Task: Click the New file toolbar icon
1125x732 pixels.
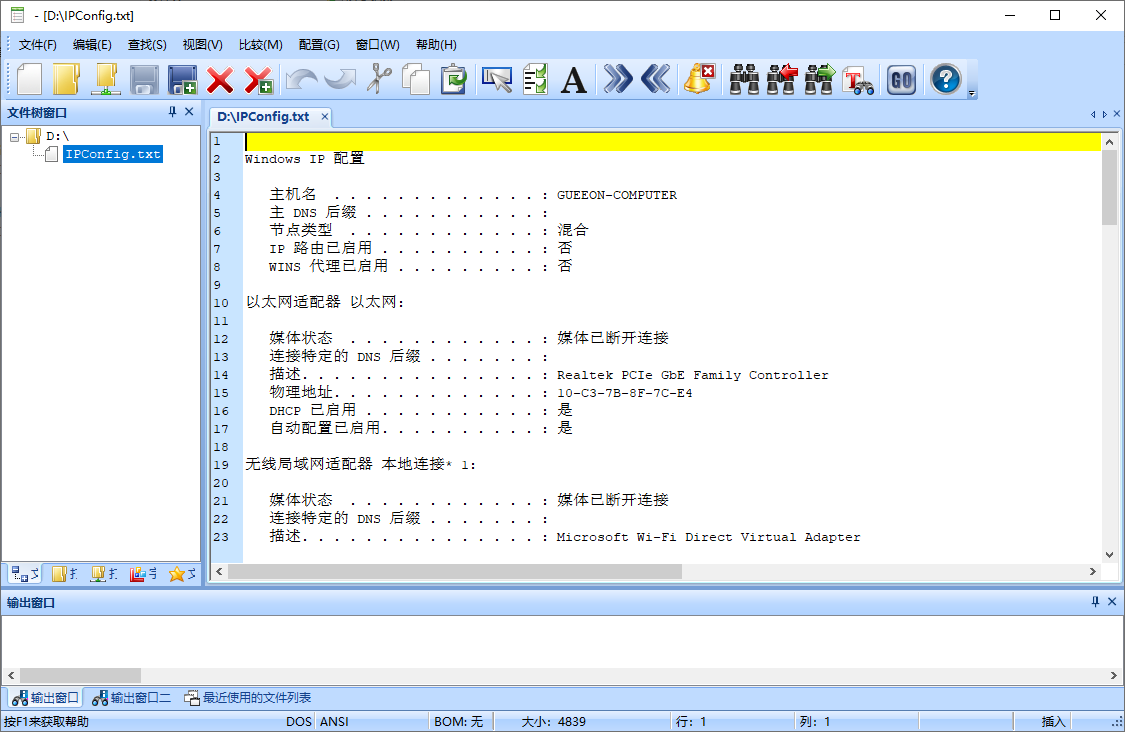Action: point(30,79)
